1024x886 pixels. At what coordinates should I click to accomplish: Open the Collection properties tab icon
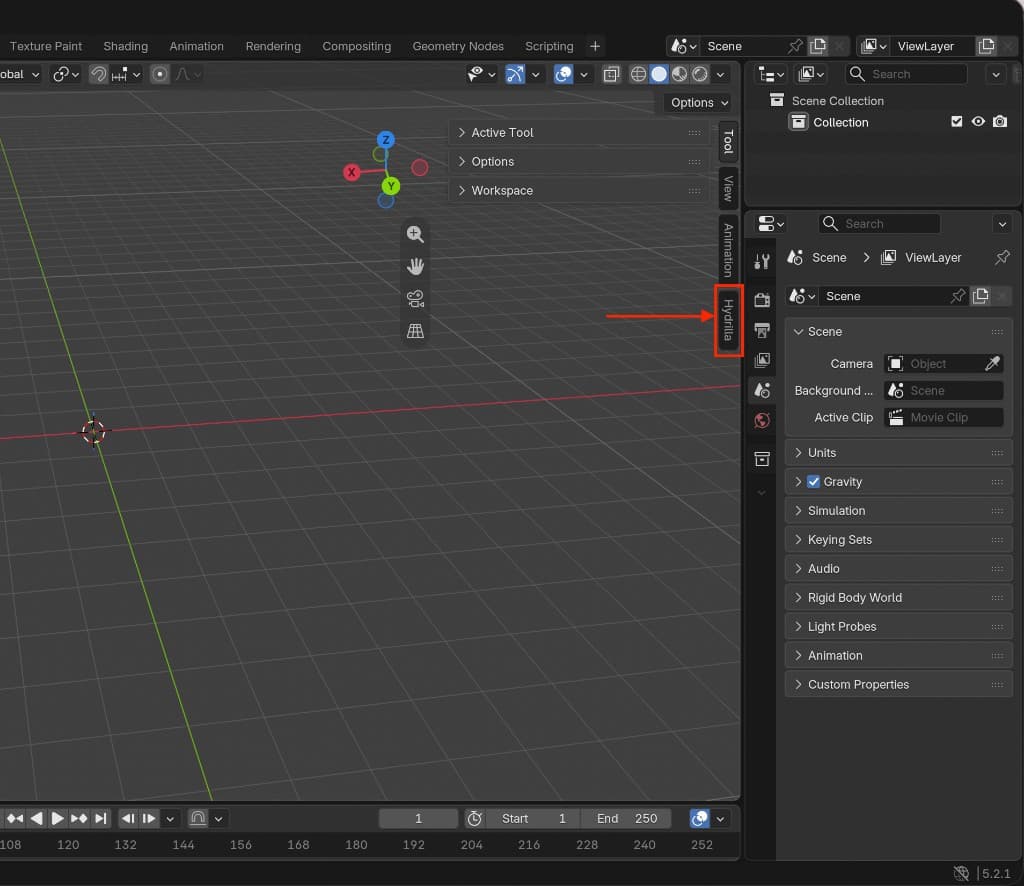click(761, 459)
